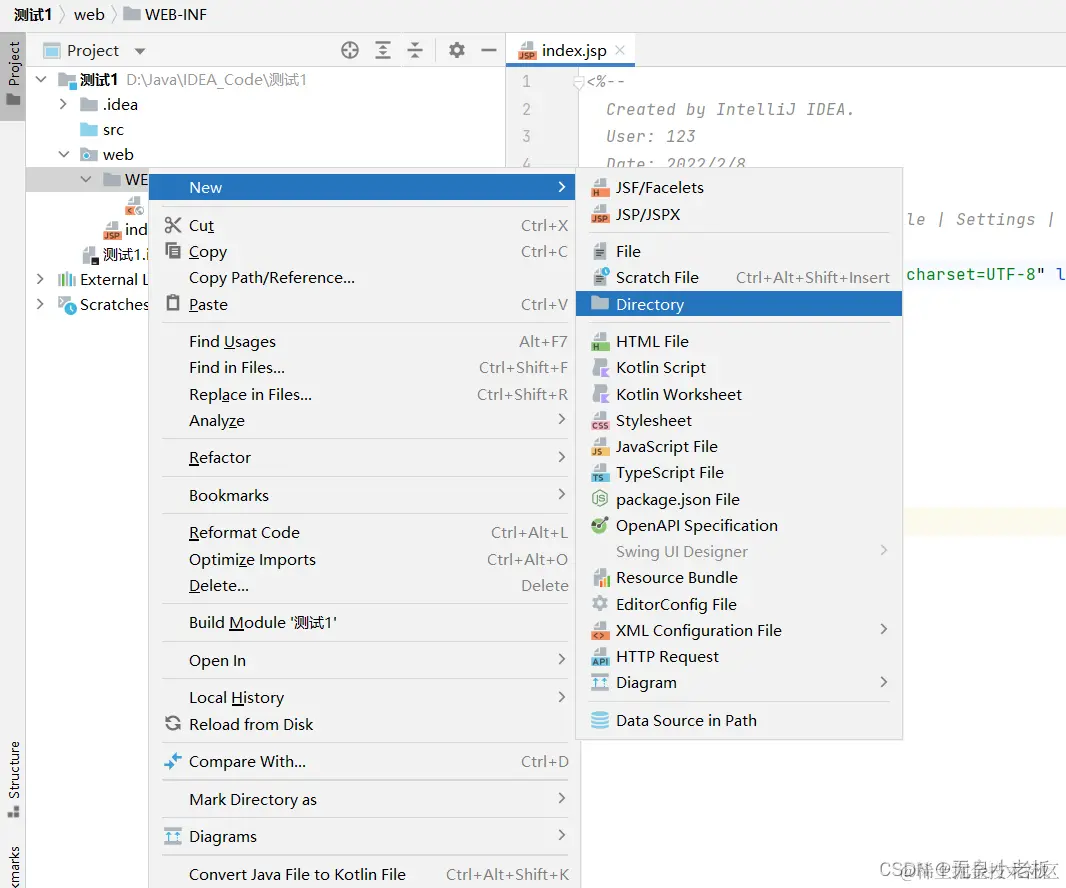The image size is (1066, 888).
Task: Select Directory in New submenu
Action: click(739, 304)
